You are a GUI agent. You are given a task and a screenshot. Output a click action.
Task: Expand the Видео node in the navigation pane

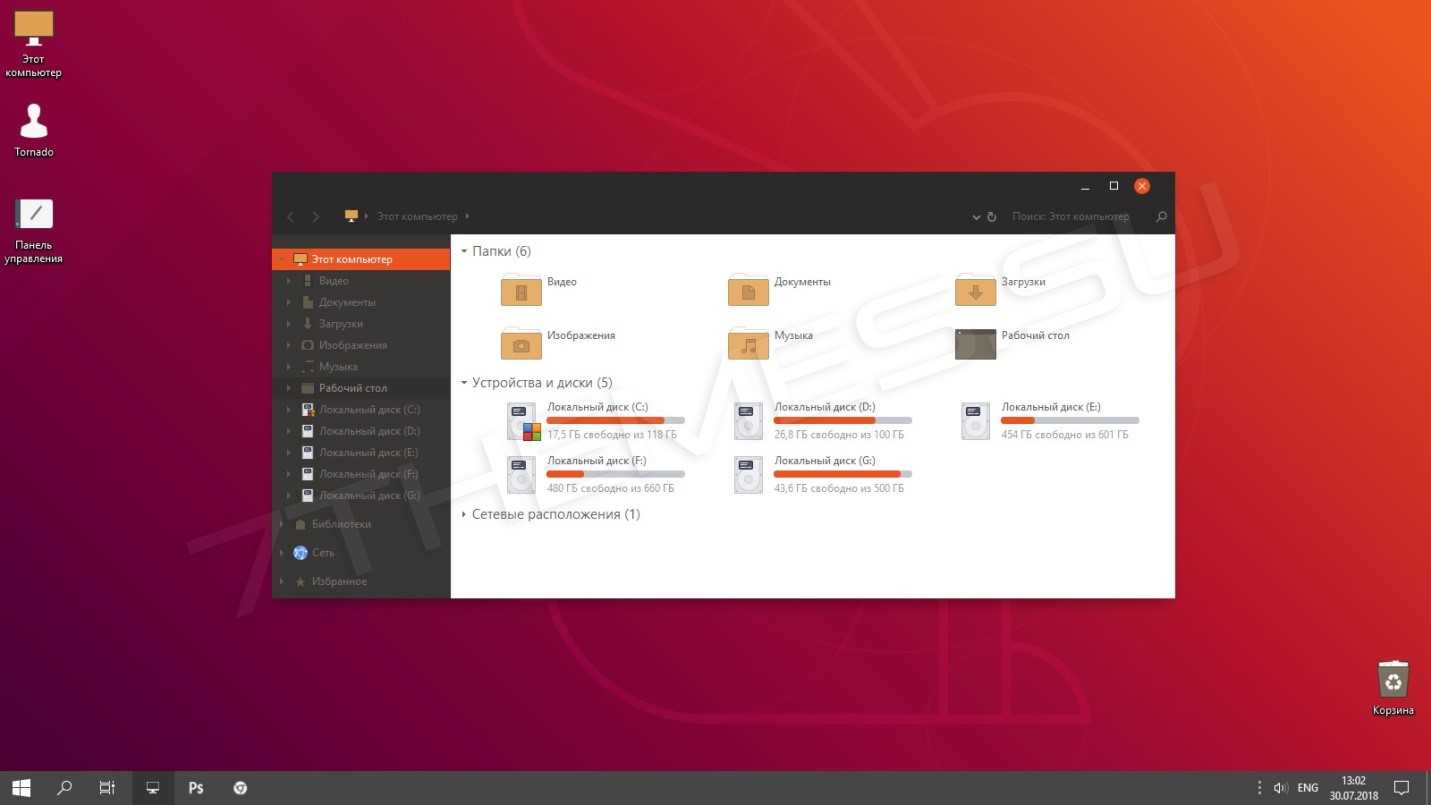click(x=289, y=281)
